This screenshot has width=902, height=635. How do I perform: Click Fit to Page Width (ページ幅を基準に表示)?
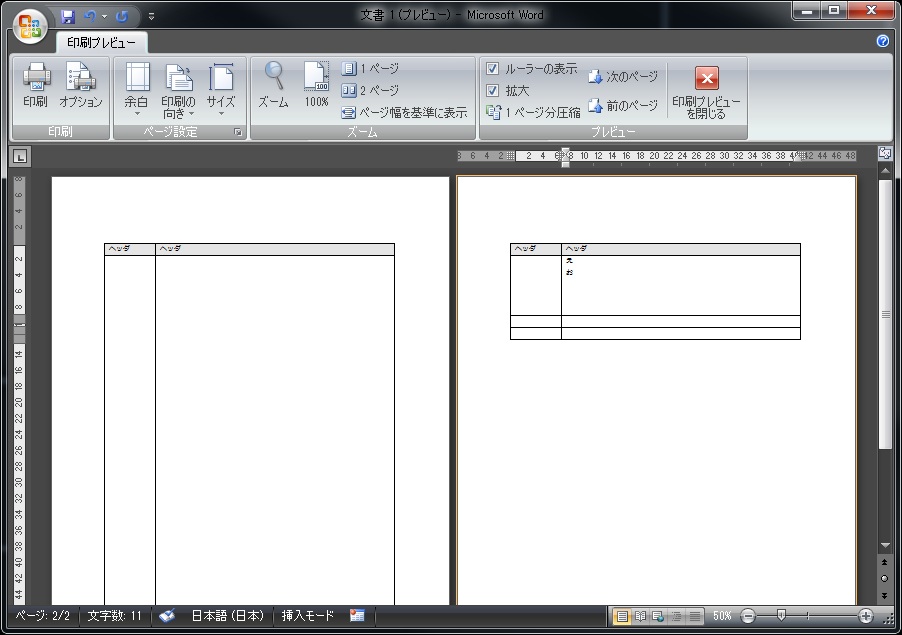(404, 113)
